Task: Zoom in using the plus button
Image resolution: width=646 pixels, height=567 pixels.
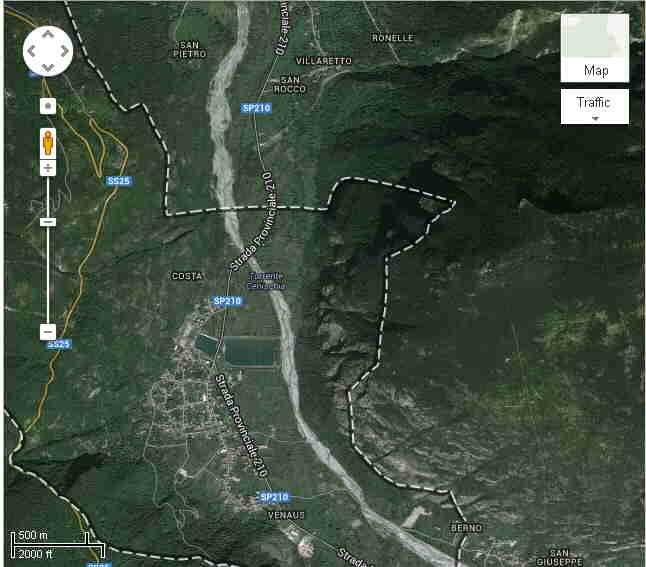Action: (47, 168)
